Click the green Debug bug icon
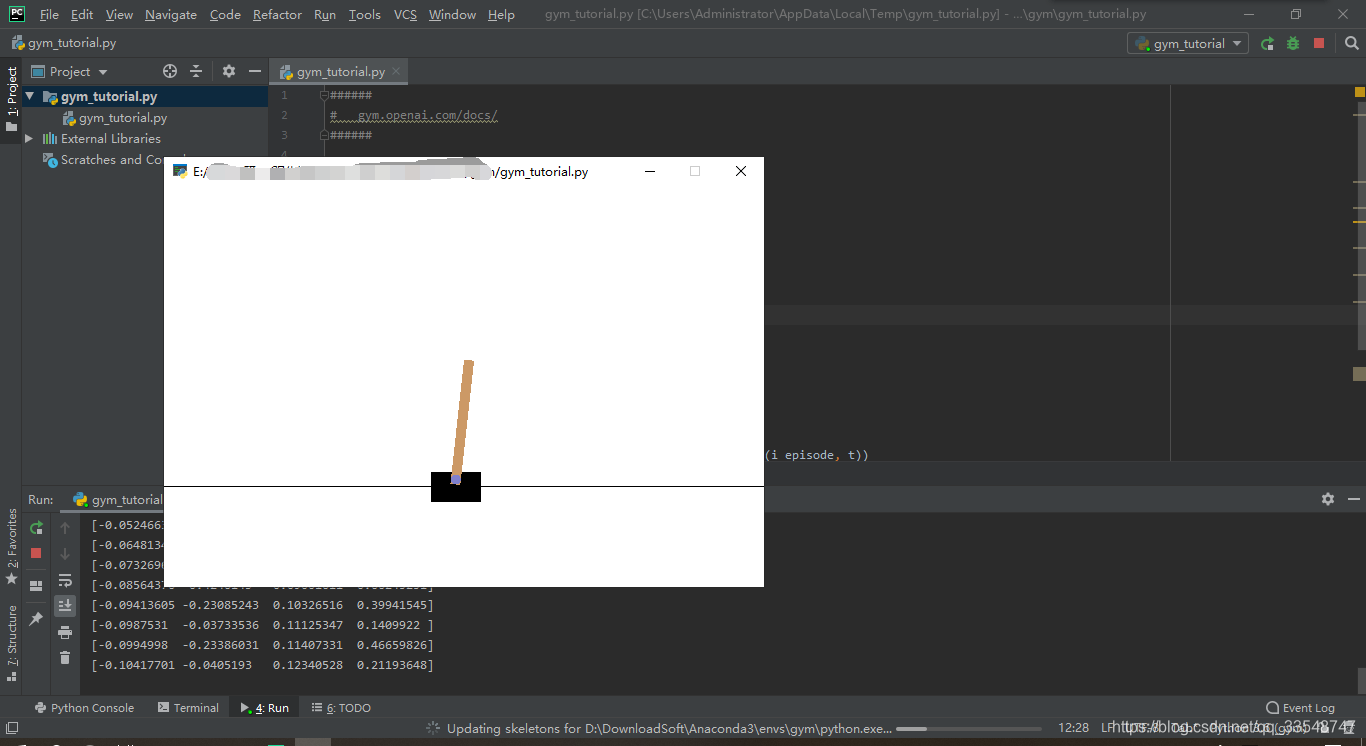This screenshot has width=1366, height=746. click(1293, 43)
